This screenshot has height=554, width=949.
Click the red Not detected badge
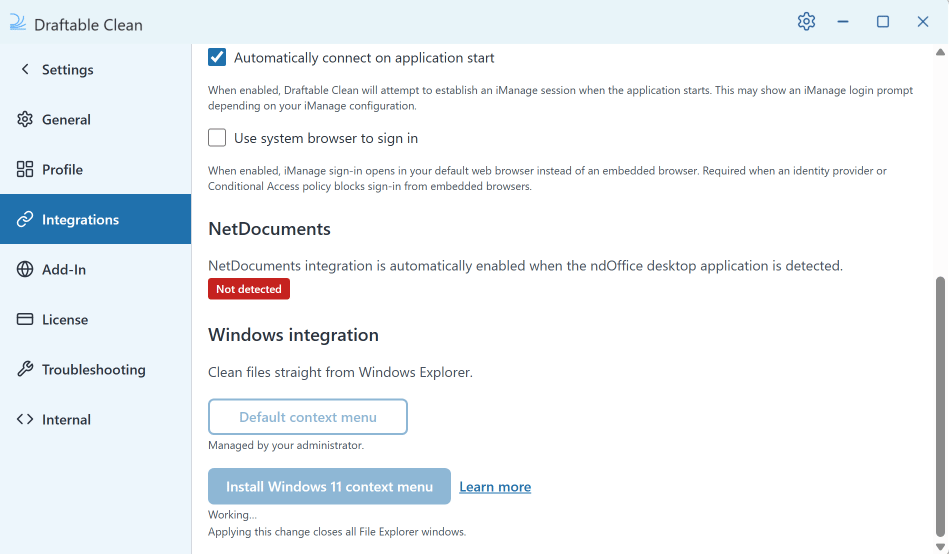(249, 289)
